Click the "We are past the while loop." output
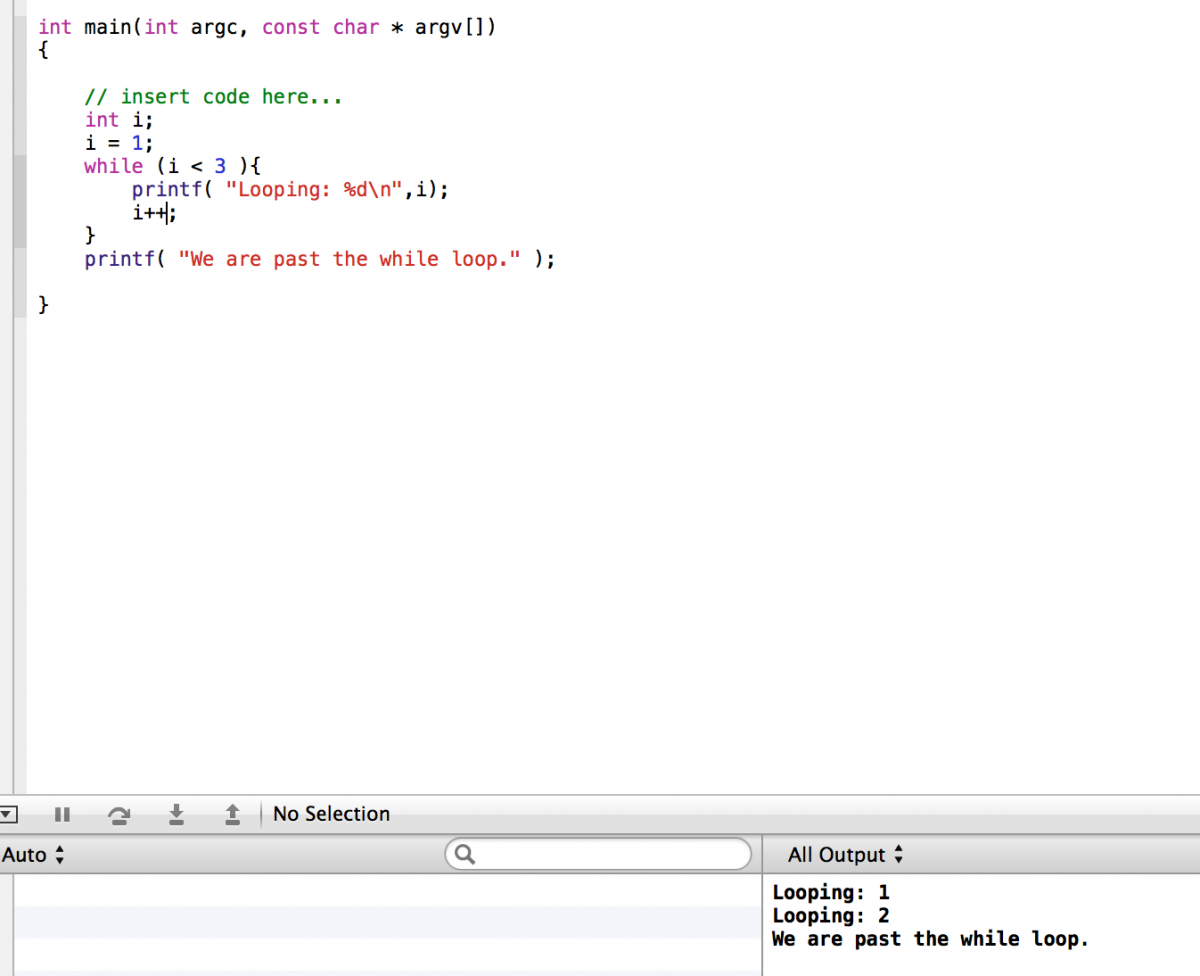The image size is (1200, 976). pos(929,939)
